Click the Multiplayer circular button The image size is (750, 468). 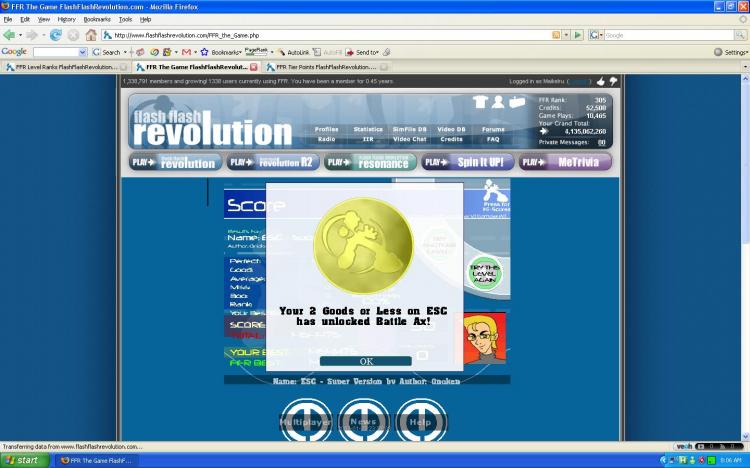coord(306,422)
